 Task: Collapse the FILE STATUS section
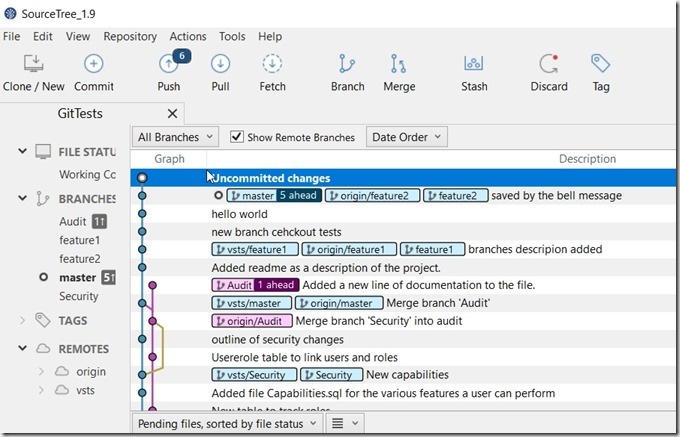(22, 151)
